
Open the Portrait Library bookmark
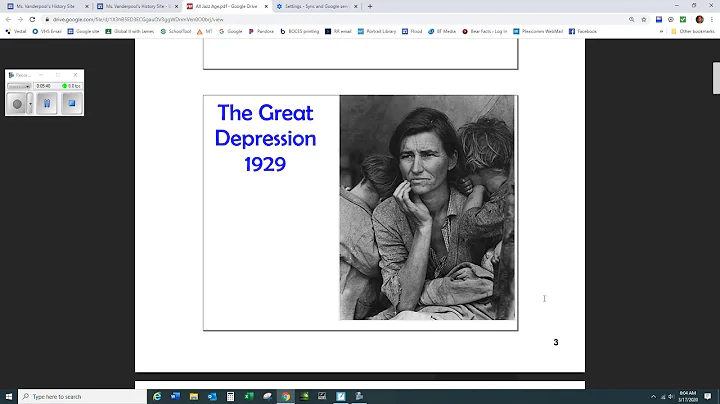point(377,31)
